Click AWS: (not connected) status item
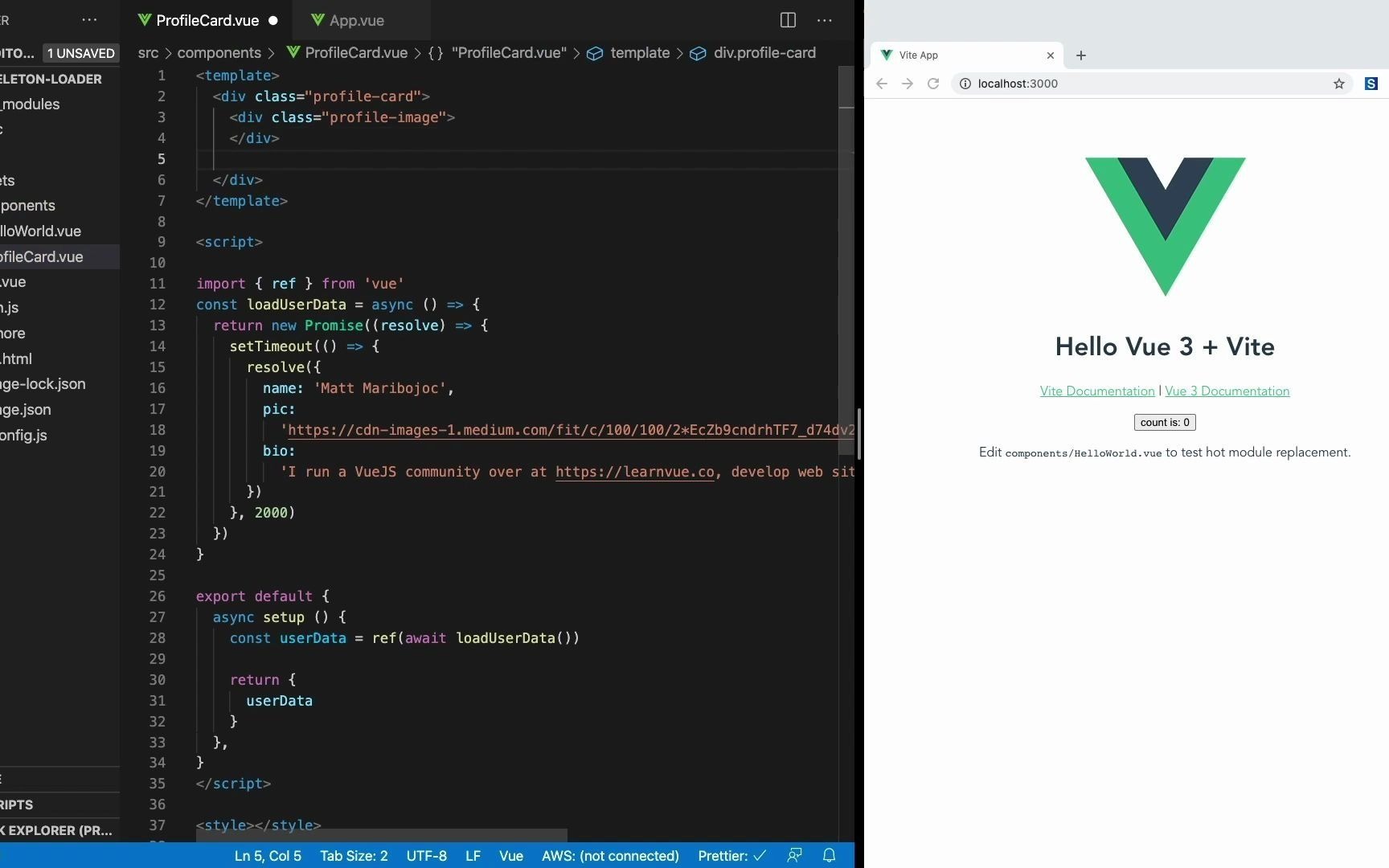Image resolution: width=1389 pixels, height=868 pixels. pyautogui.click(x=610, y=856)
